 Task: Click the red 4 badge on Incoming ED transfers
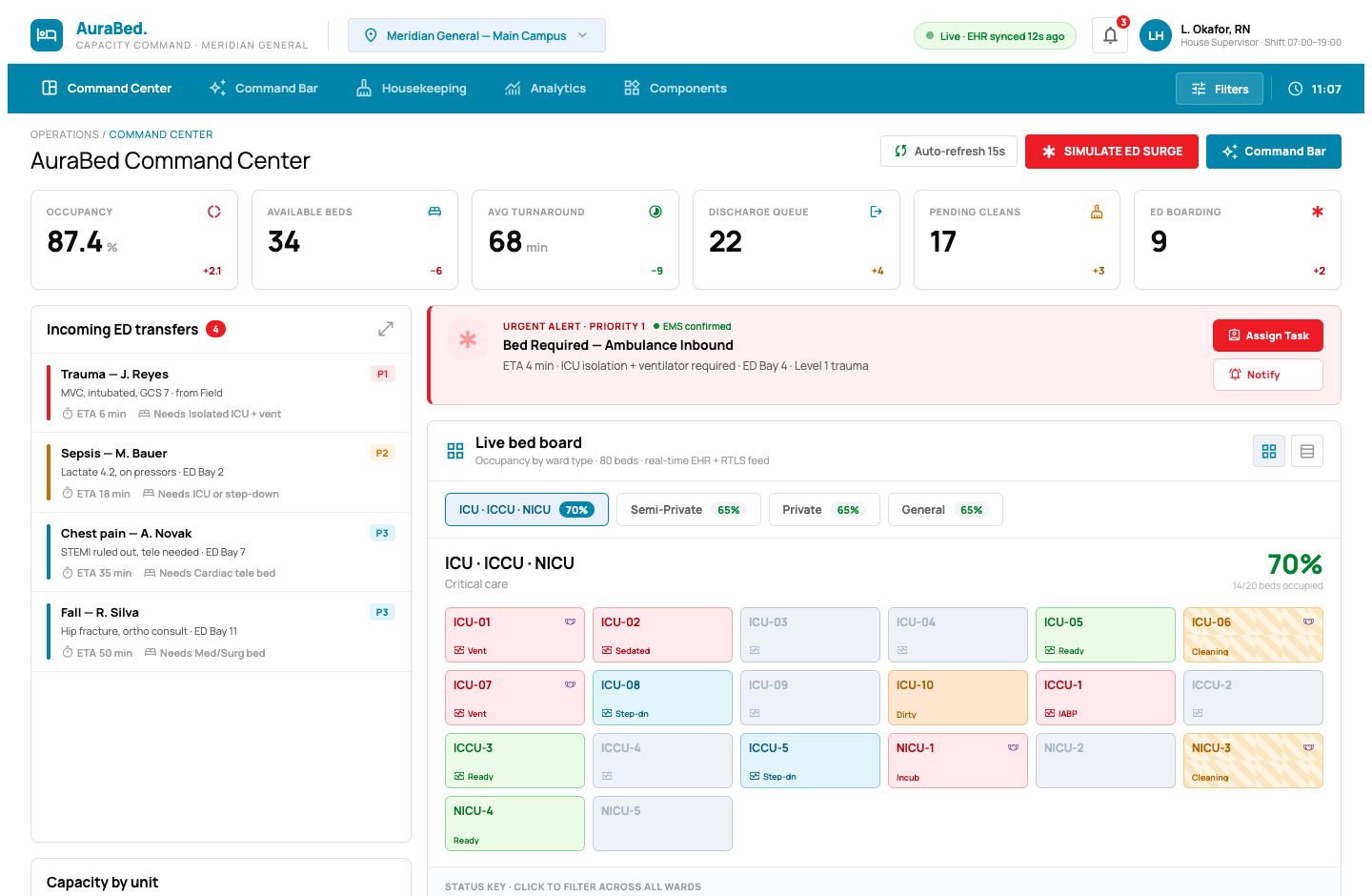pos(215,329)
